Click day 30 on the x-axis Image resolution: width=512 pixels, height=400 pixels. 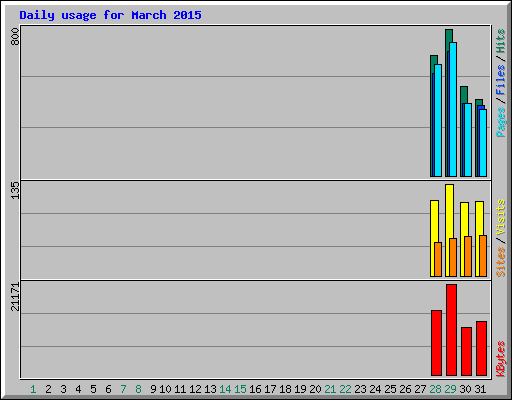click(465, 389)
